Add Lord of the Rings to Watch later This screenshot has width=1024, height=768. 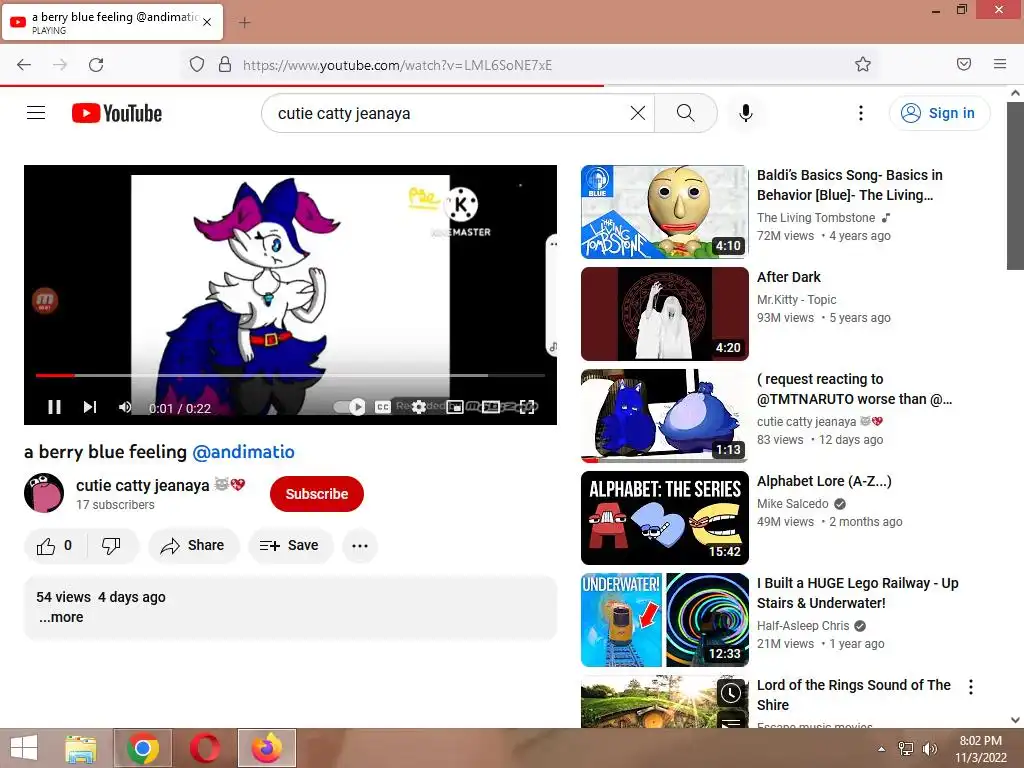730,693
